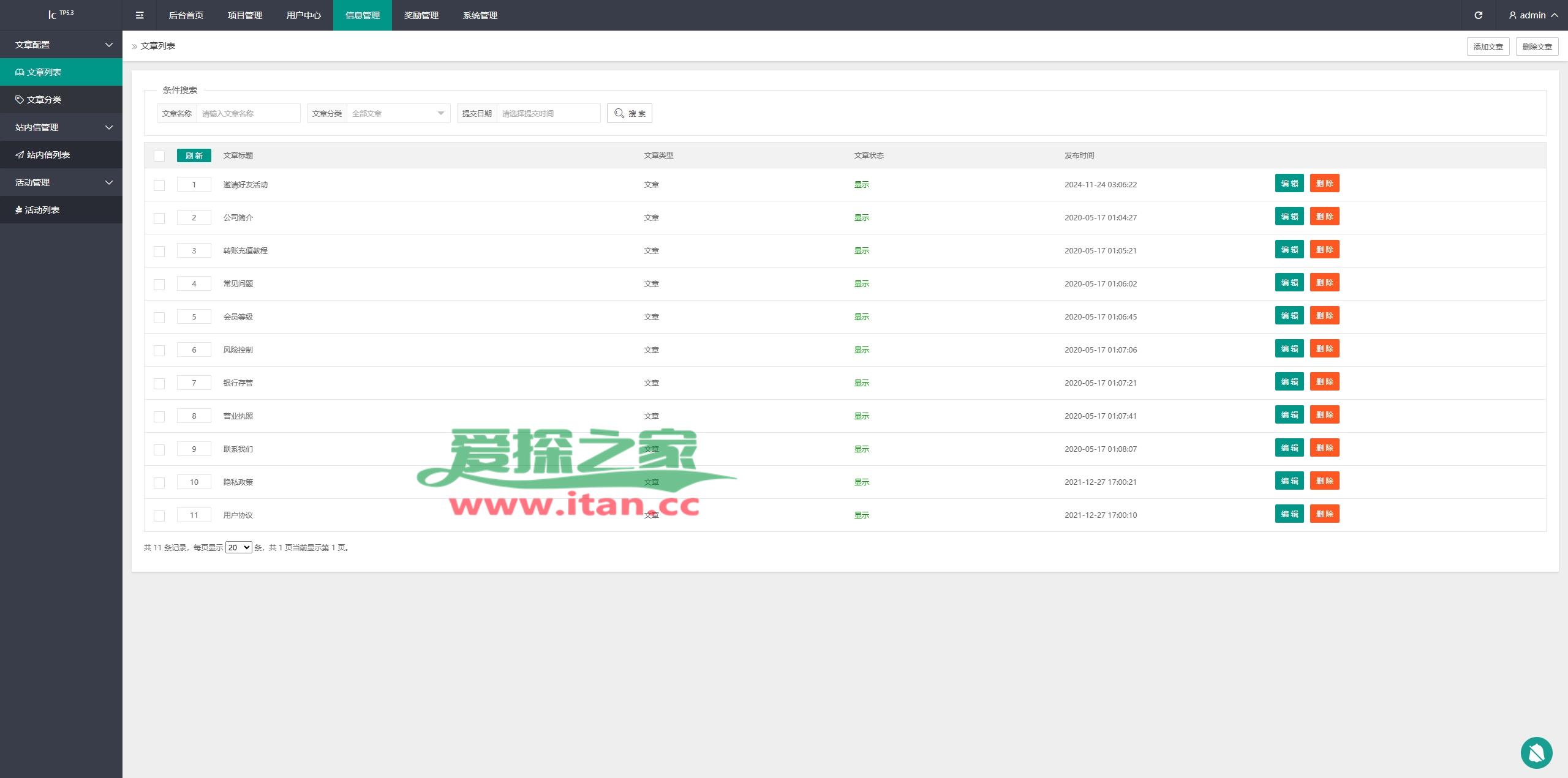Screen dimensions: 1568x778
Task: Click the refresh icon in top bar
Action: [1478, 15]
